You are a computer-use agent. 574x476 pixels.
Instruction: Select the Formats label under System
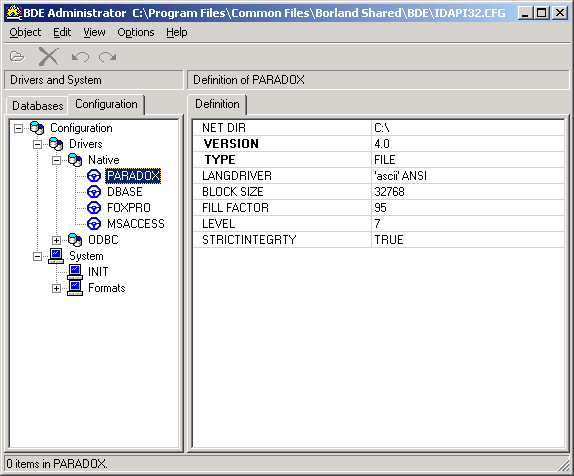[107, 288]
